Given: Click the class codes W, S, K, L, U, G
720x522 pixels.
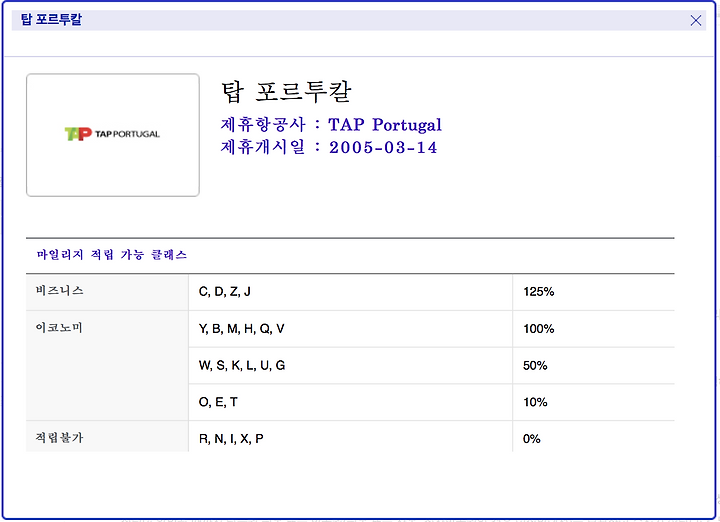Looking at the screenshot, I should [242, 365].
